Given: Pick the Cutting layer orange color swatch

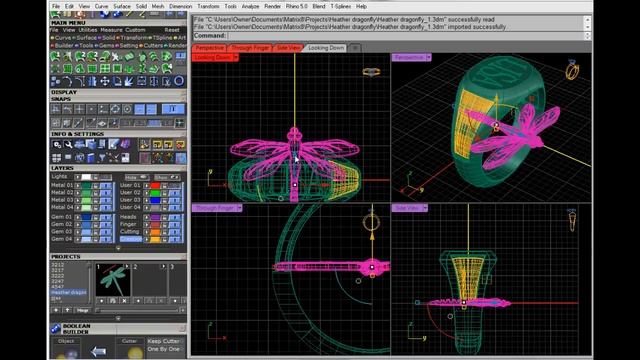Looking at the screenshot, I should tap(155, 232).
